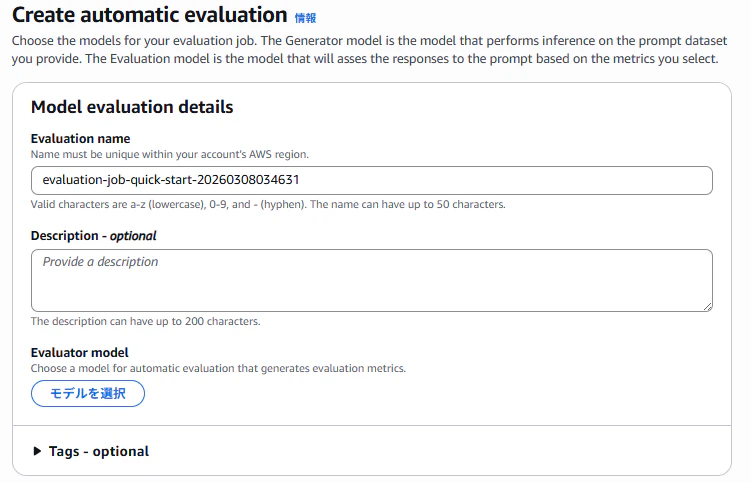Click the 'Name must be unique' hint
The width and height of the screenshot is (751, 483).
coord(170,154)
